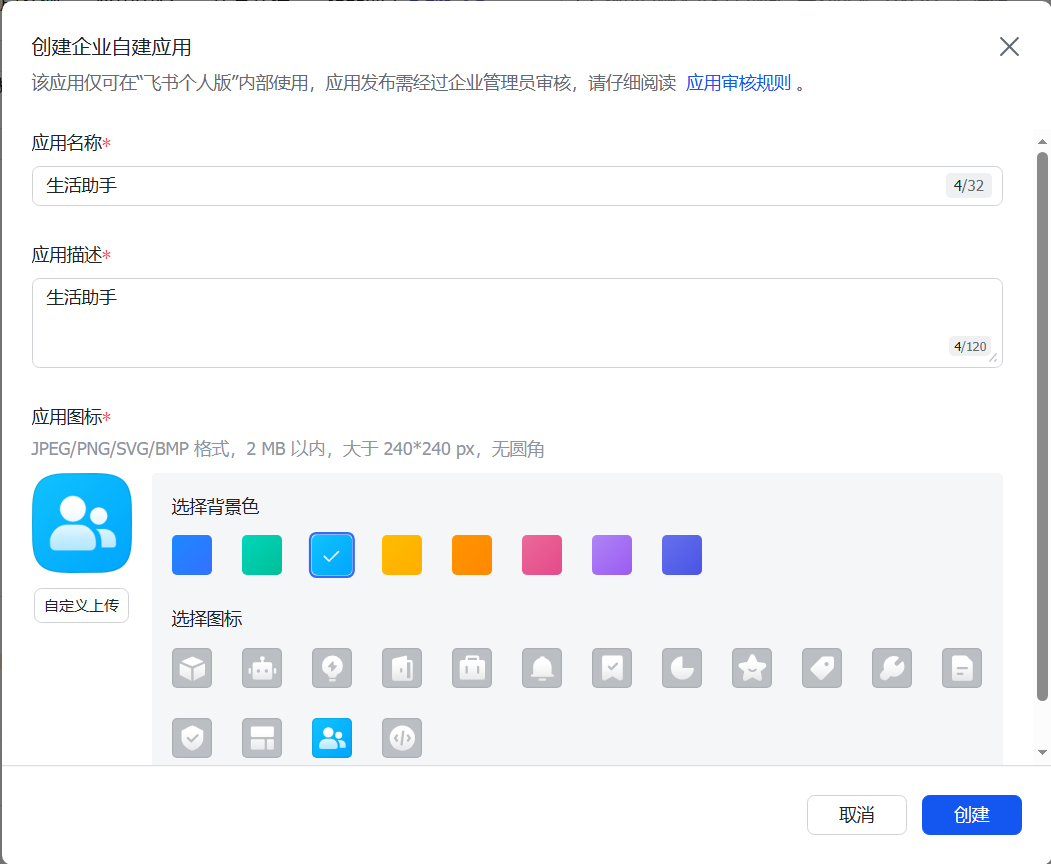Pick the orange background color

[472, 555]
